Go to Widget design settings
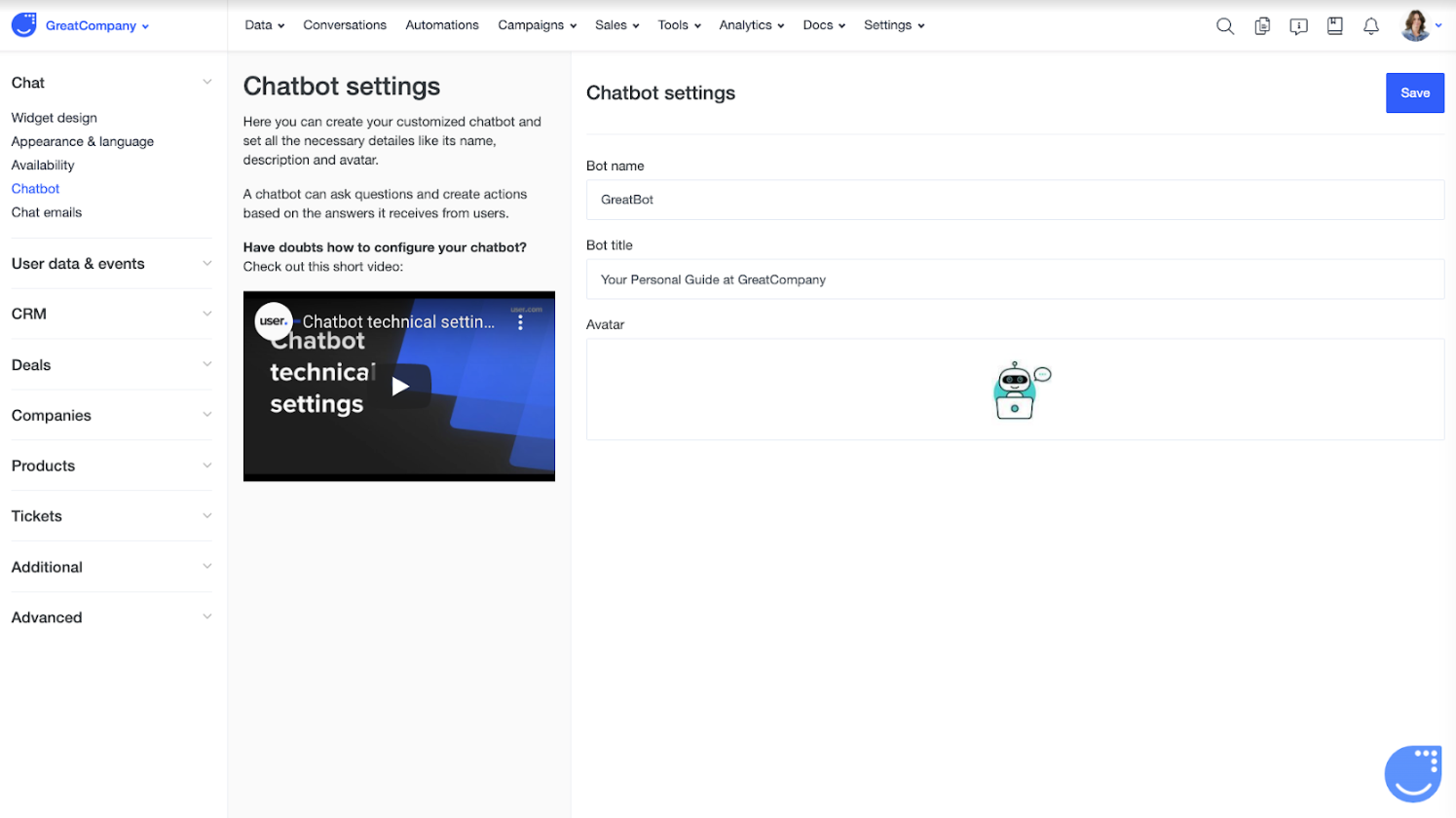 (x=55, y=118)
